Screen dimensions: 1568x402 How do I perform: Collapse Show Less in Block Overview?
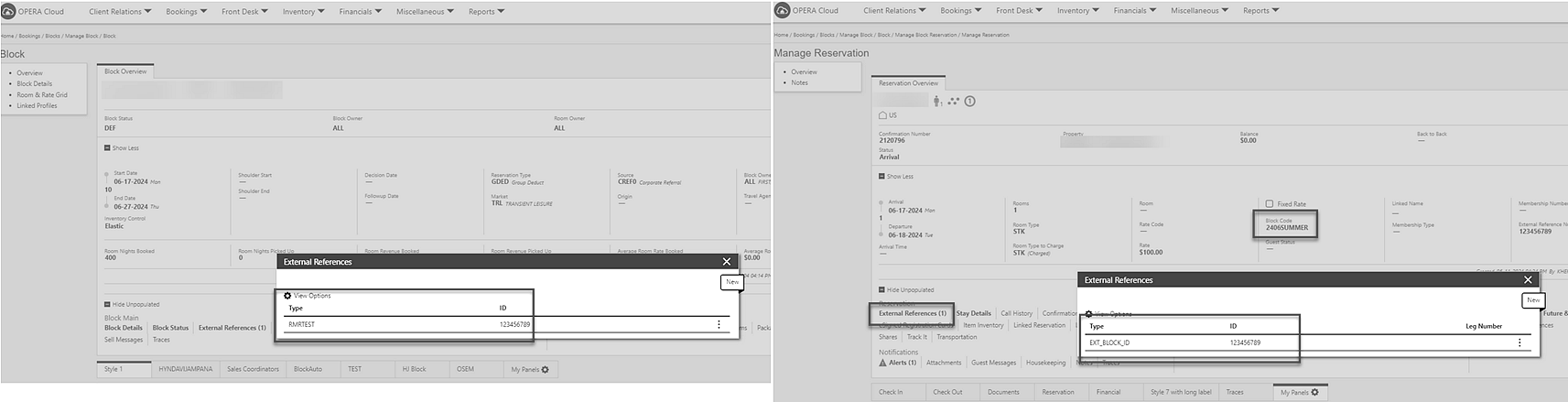(x=122, y=148)
